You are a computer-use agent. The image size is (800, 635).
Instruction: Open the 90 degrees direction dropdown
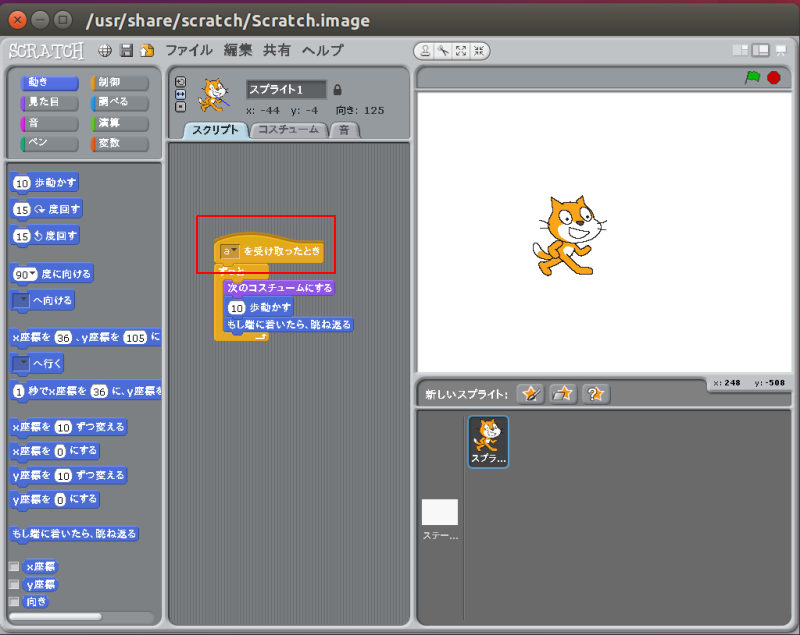pos(33,274)
